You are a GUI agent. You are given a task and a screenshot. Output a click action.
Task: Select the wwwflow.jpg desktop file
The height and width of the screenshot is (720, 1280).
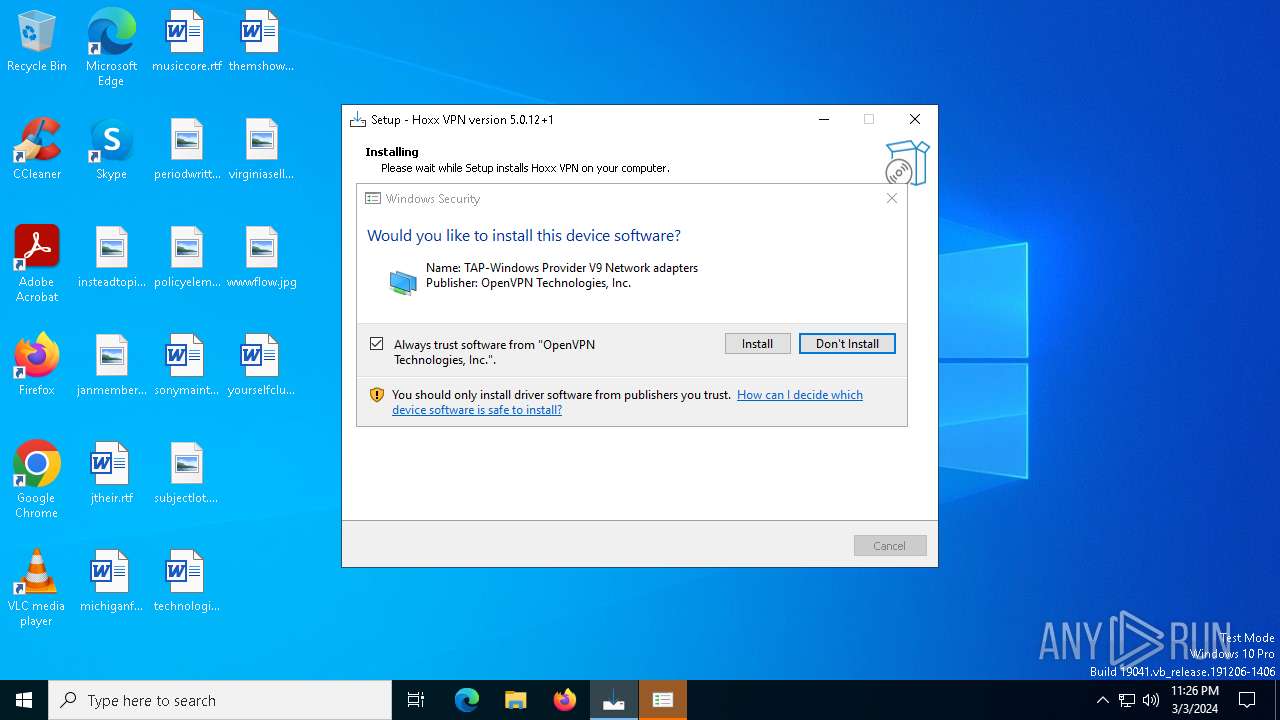click(261, 258)
